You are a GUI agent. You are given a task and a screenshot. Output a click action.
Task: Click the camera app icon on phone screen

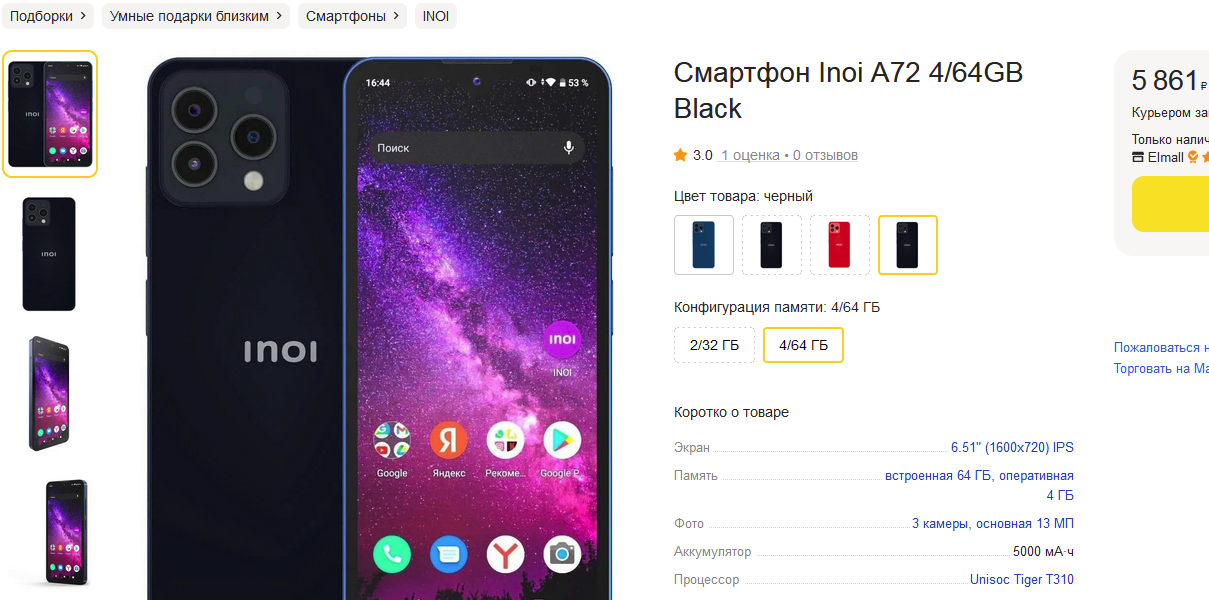click(562, 554)
